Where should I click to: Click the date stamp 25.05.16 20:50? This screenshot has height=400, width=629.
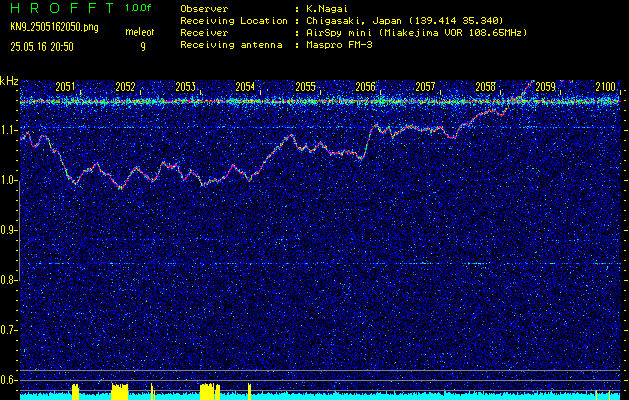tap(42, 47)
